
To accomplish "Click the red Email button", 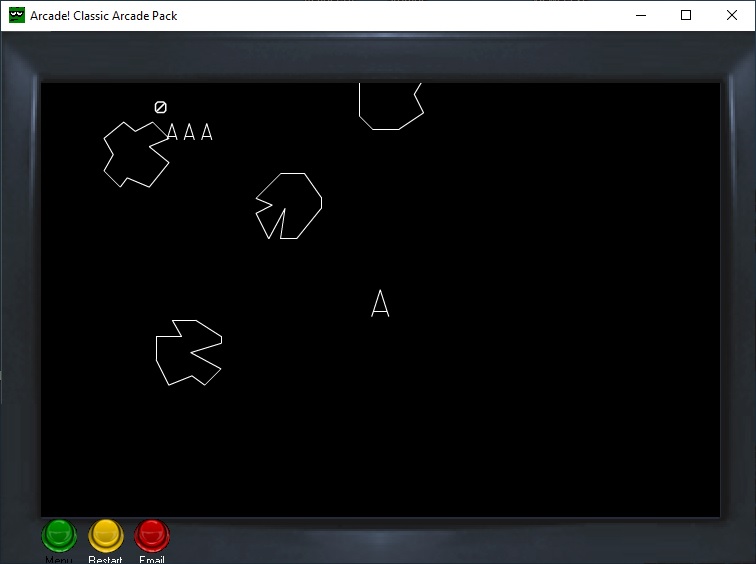I will pyautogui.click(x=152, y=536).
